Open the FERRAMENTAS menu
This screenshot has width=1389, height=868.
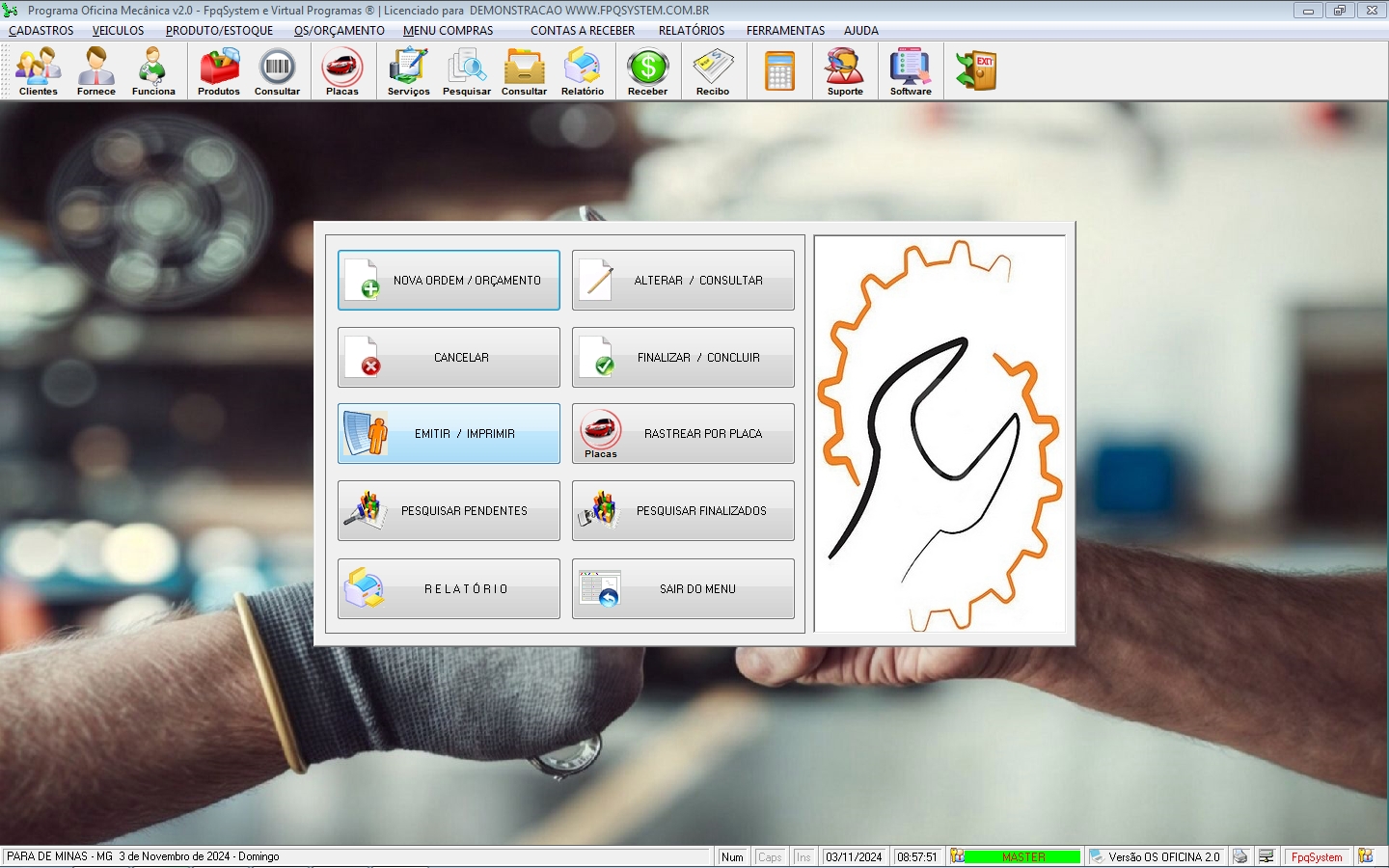786,31
